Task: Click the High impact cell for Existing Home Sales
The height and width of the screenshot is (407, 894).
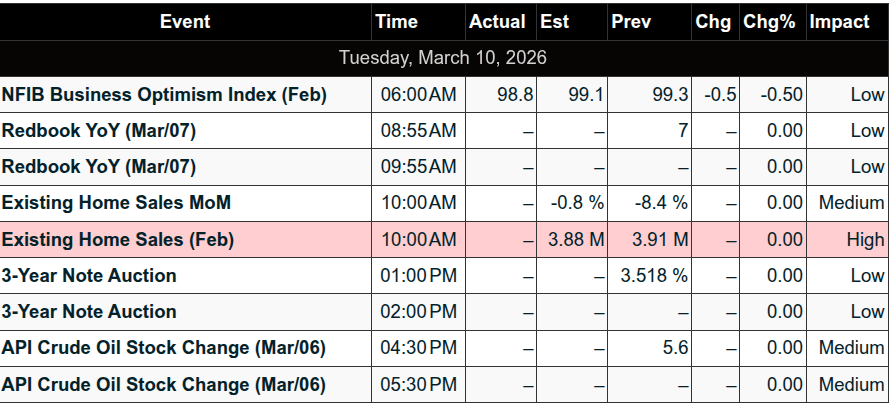Action: click(x=864, y=239)
